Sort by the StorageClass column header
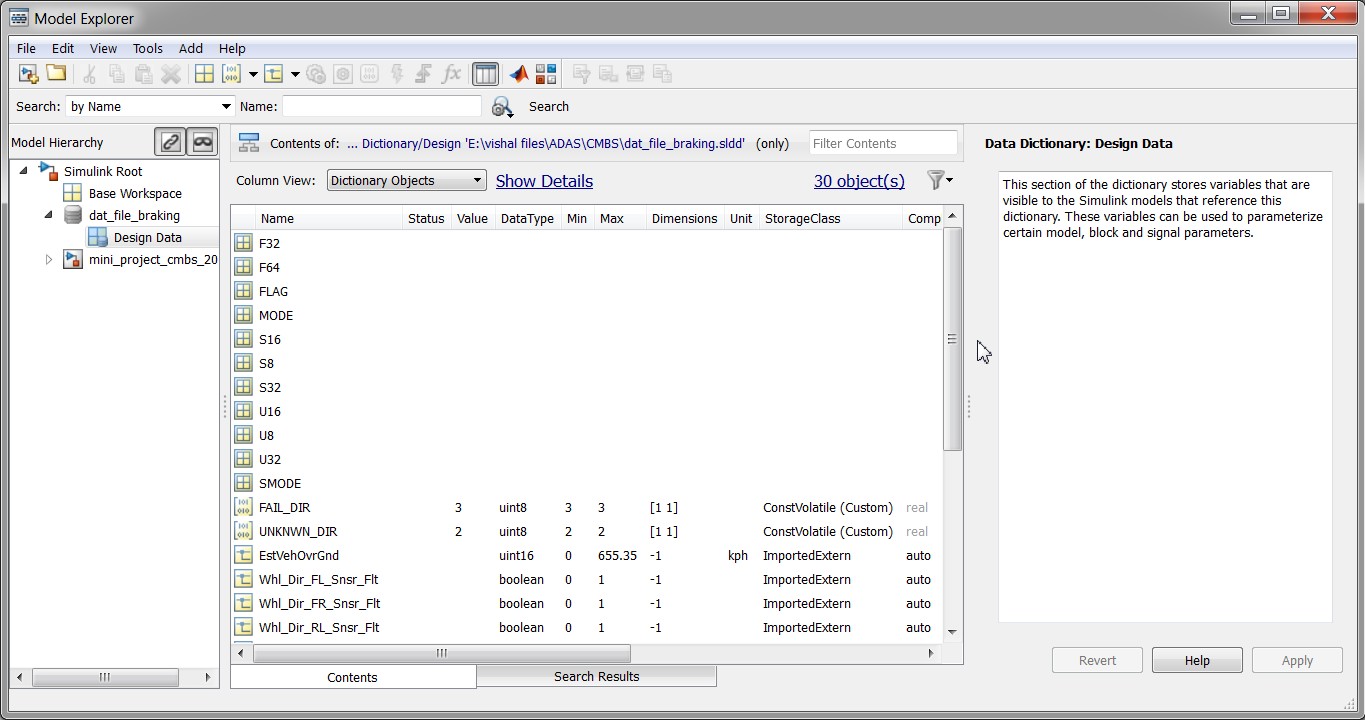The image size is (1365, 720). point(831,218)
